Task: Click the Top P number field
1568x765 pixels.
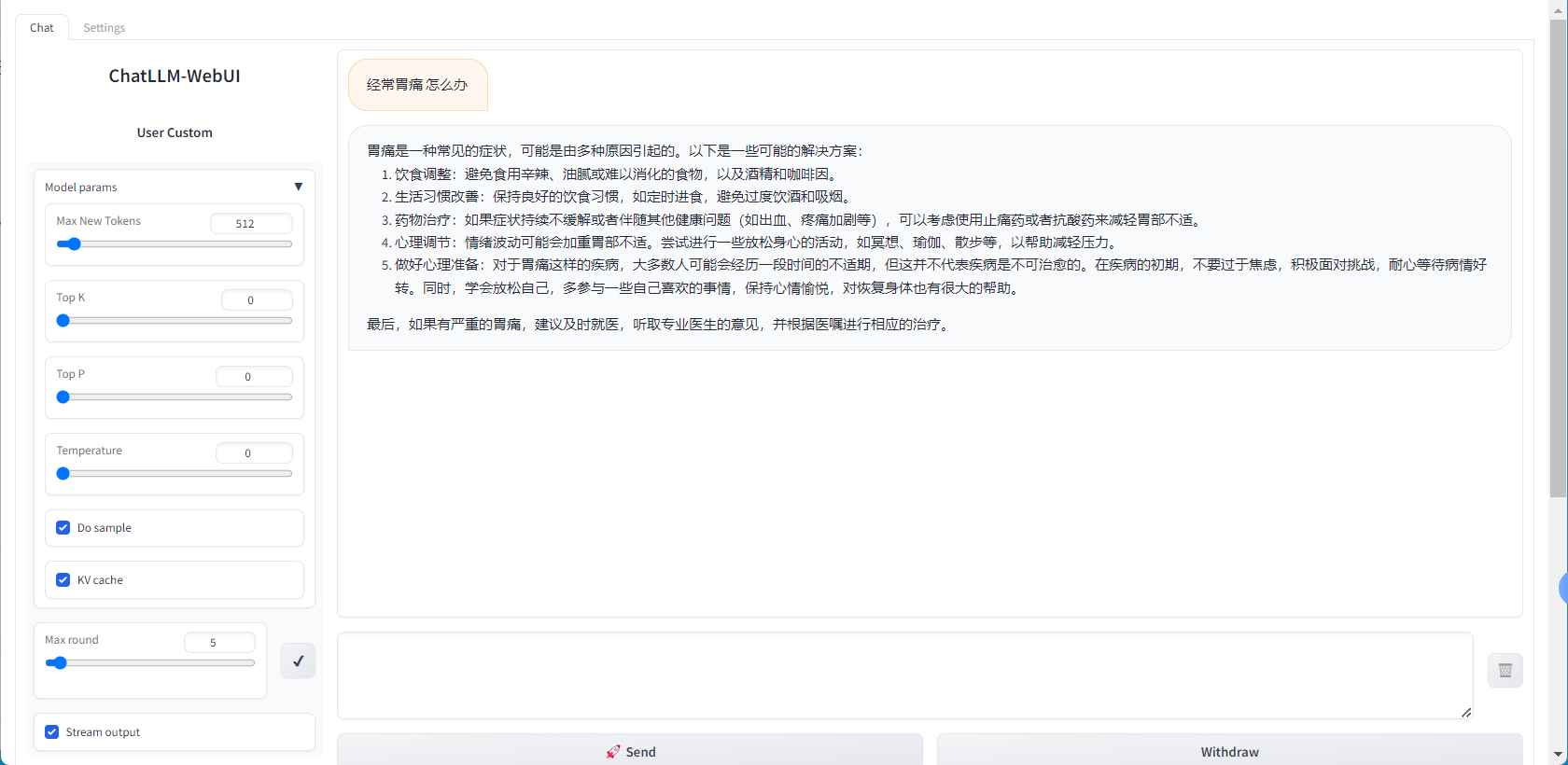Action: tap(254, 377)
